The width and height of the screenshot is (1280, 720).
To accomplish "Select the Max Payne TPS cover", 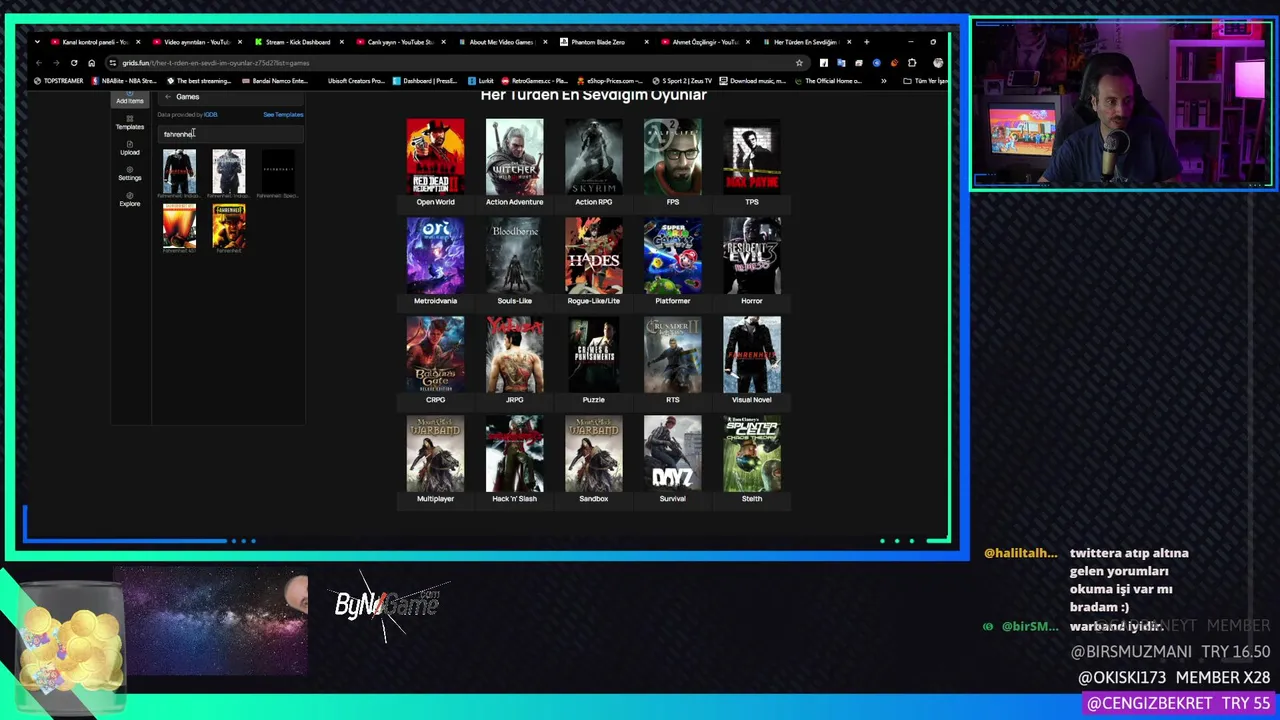I will click(752, 156).
